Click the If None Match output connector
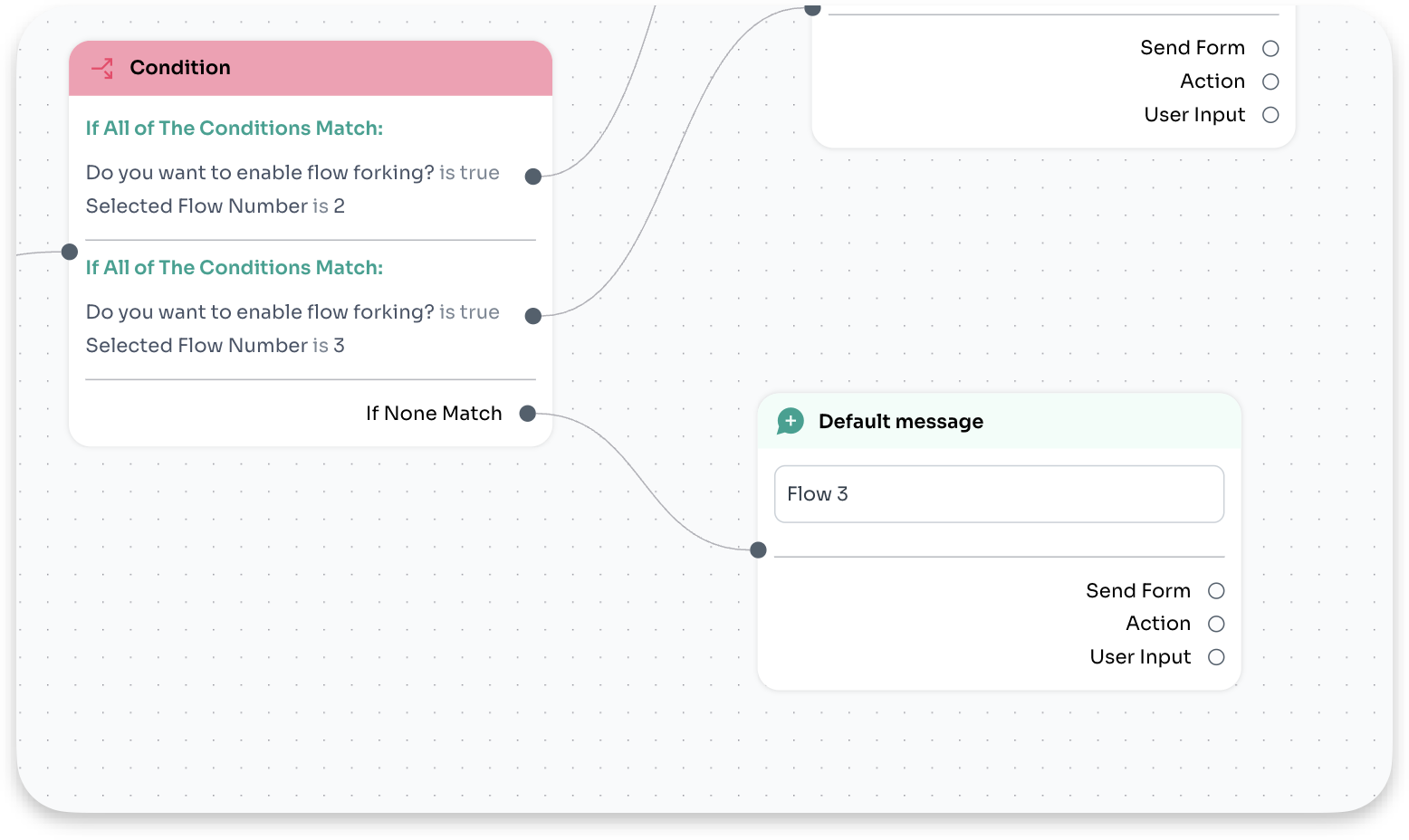The image size is (1409, 840). click(528, 414)
